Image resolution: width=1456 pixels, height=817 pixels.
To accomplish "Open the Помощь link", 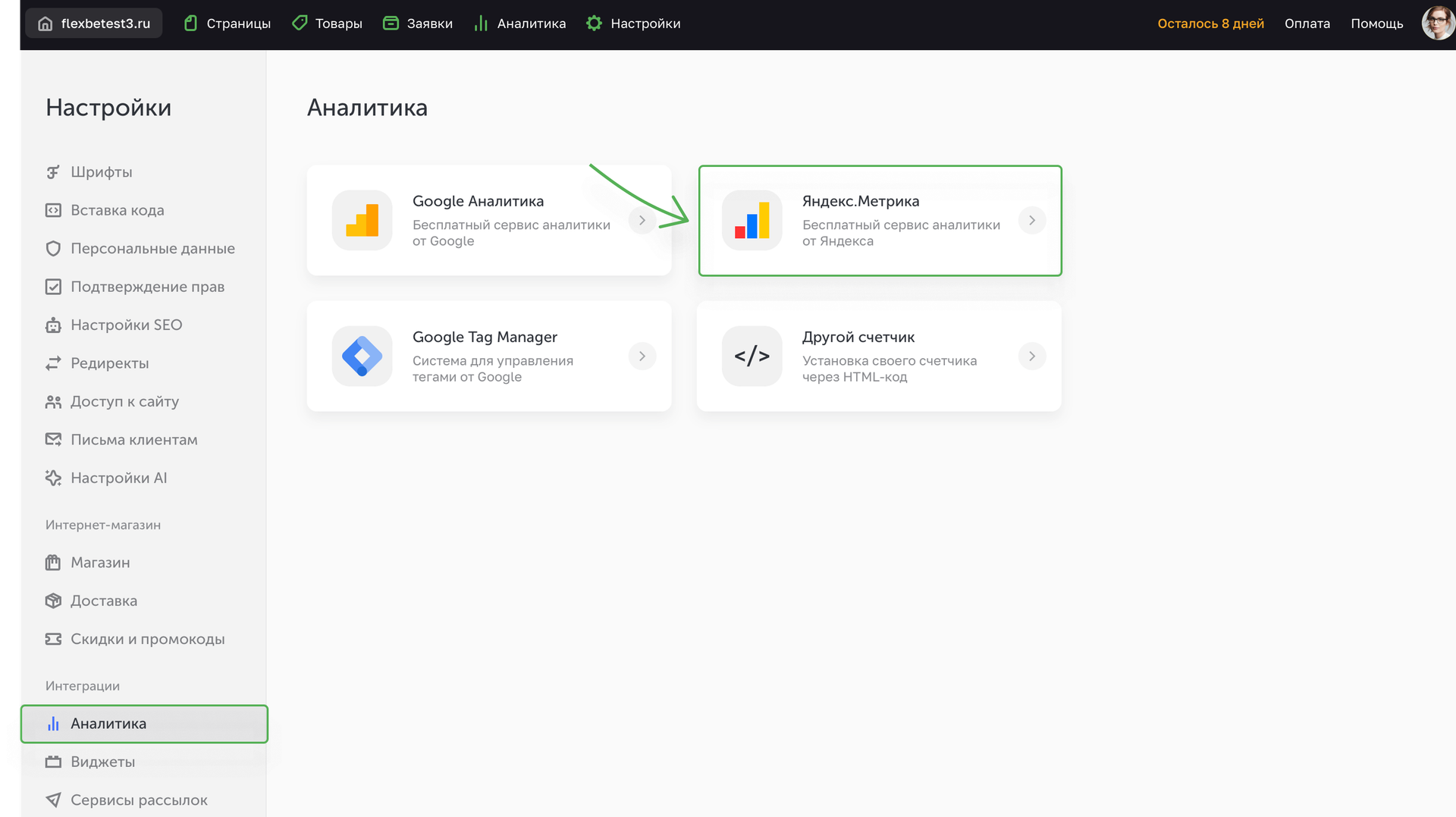I will click(x=1376, y=24).
